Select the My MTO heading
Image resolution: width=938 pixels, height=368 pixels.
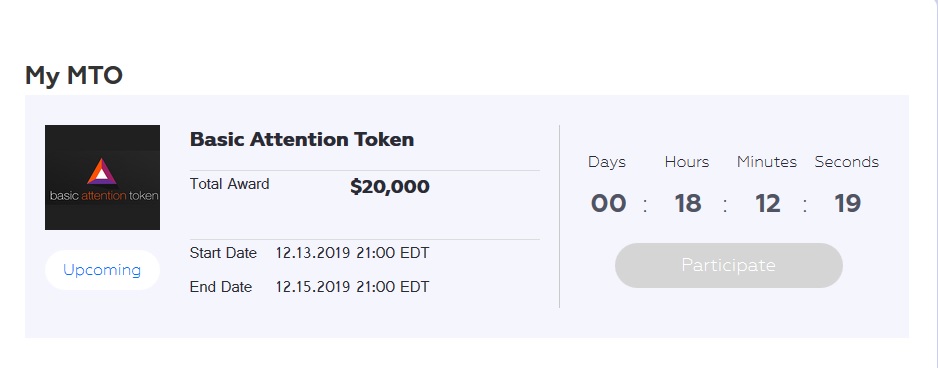coord(74,76)
